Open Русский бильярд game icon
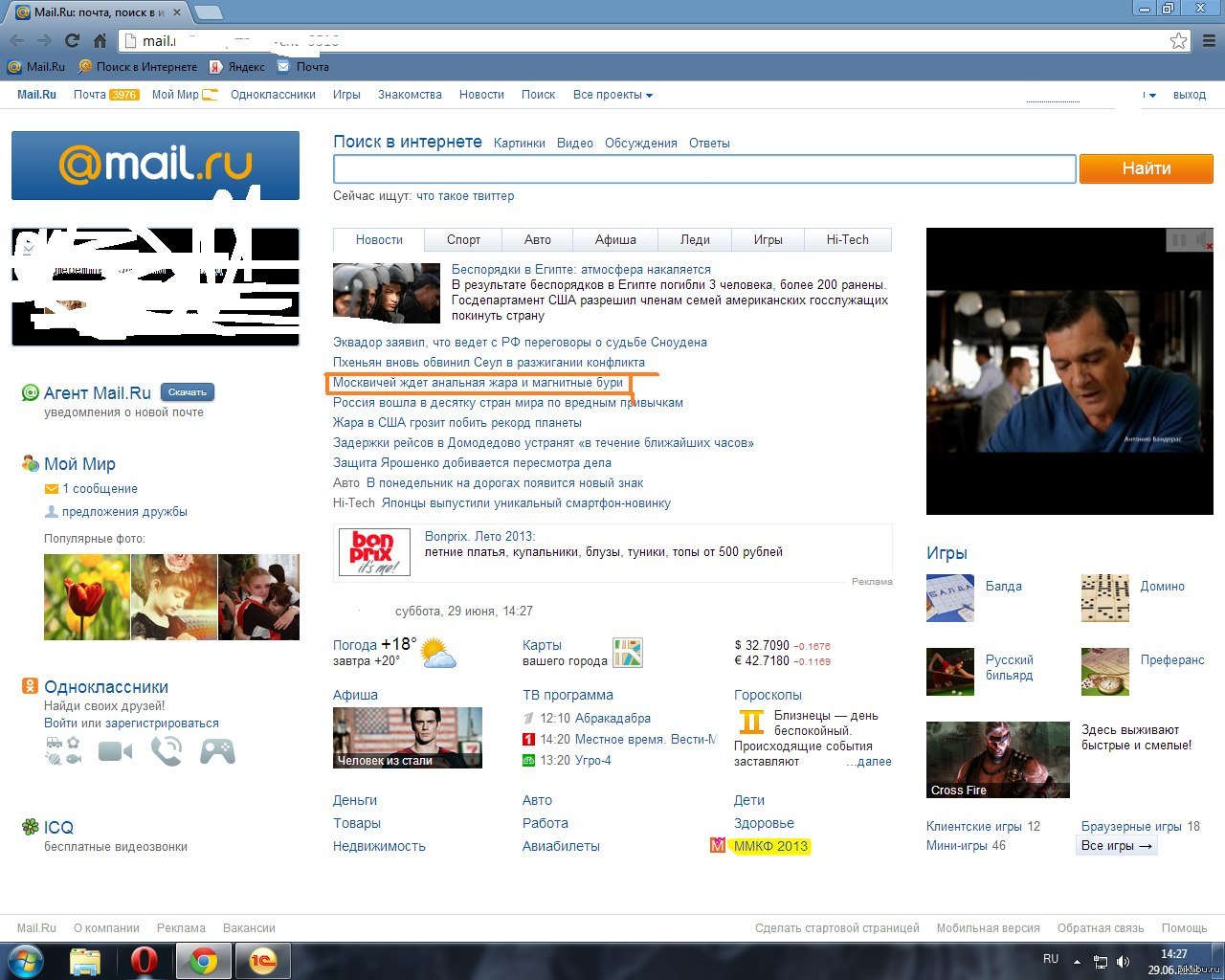 [950, 672]
